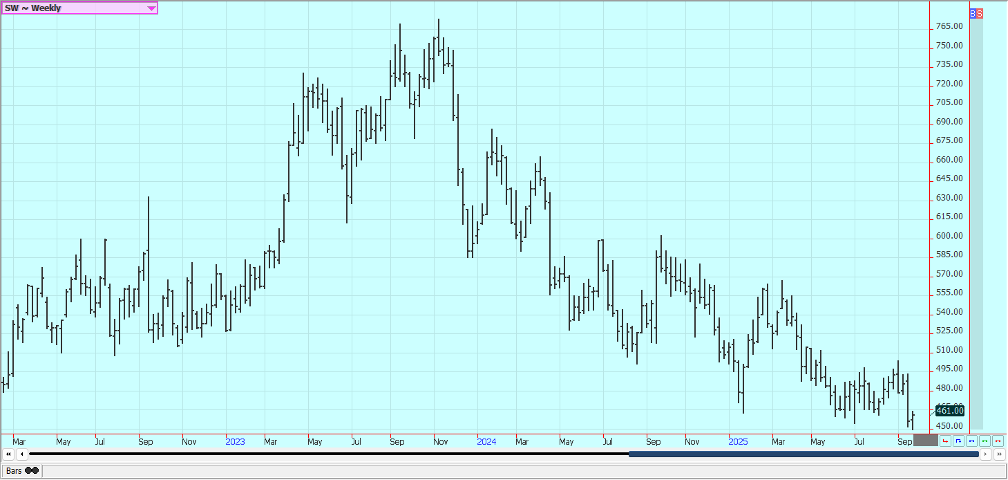Screen dimensions: 1008x480
Task: Click the green dash icon button
Action: pyautogui.click(x=985, y=440)
